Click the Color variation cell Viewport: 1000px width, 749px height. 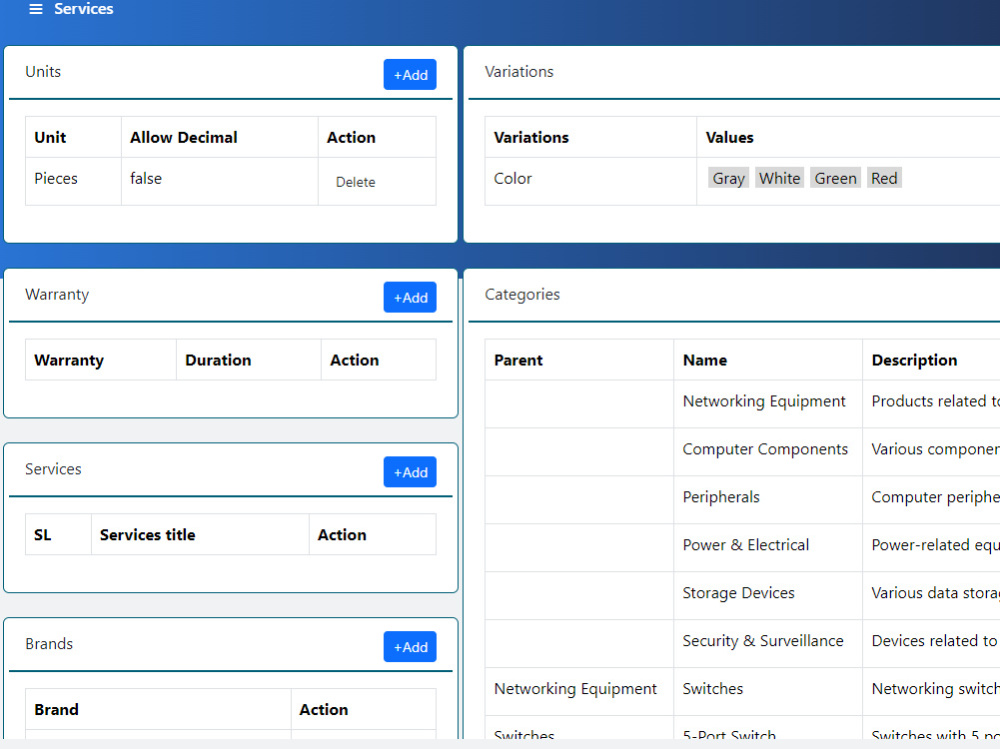point(591,181)
